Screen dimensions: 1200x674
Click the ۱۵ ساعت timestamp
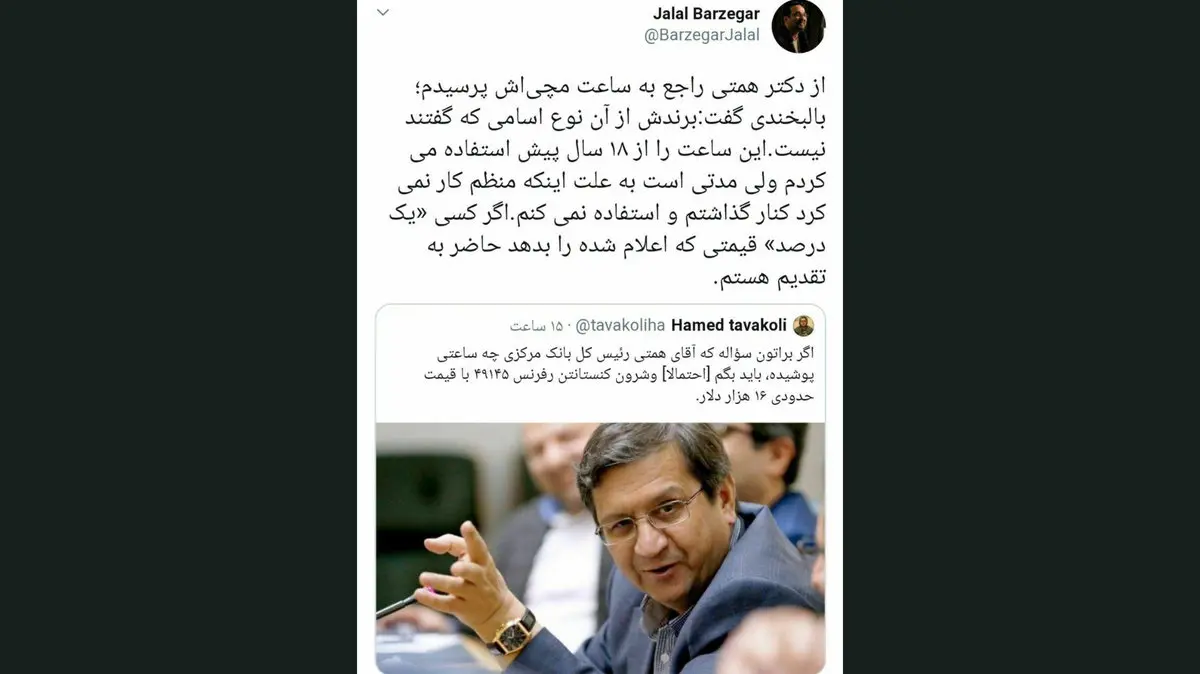tap(538, 326)
